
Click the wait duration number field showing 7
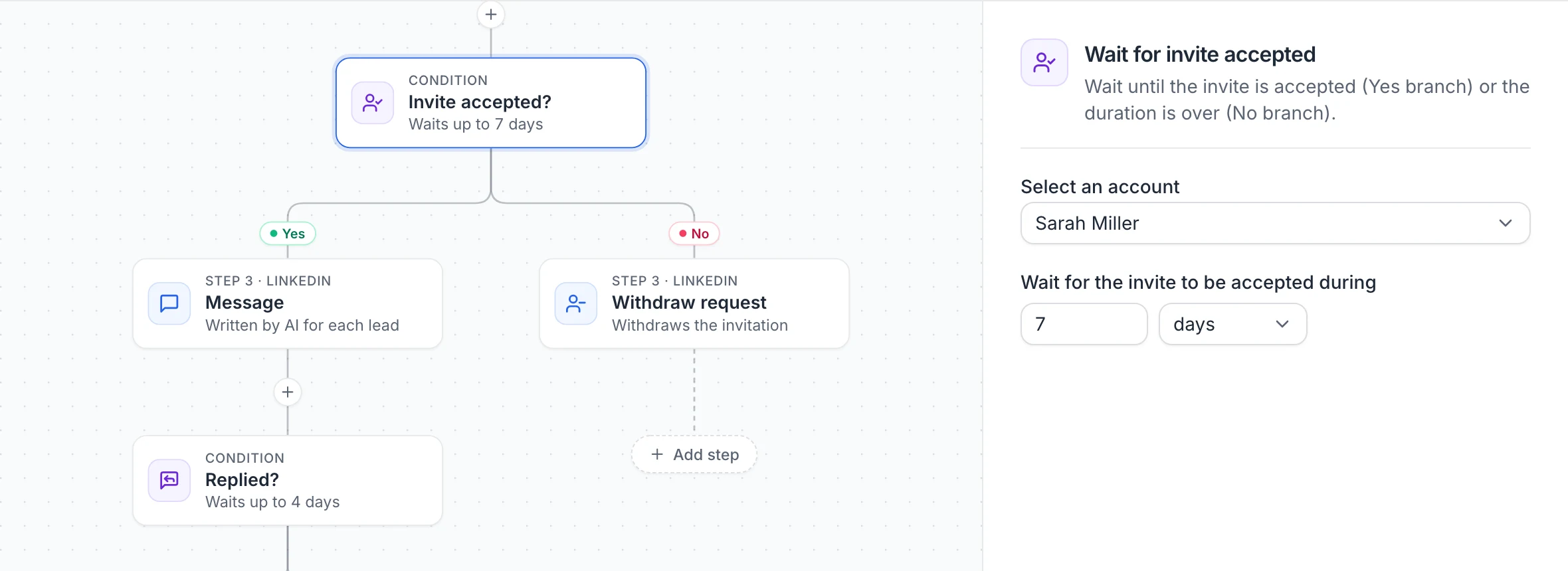[x=1084, y=324]
